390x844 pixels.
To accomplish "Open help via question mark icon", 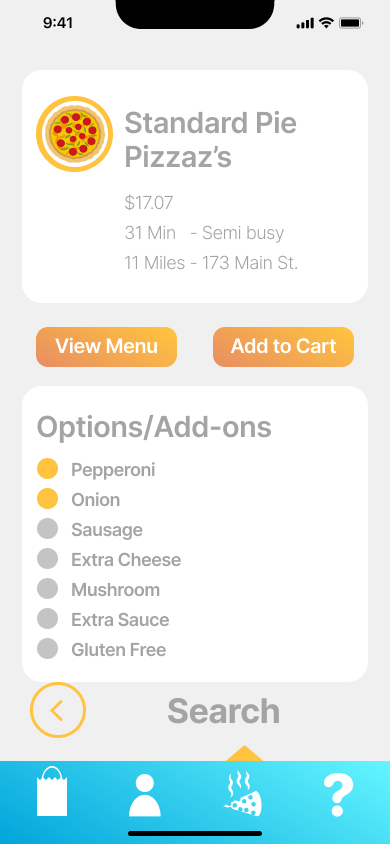I will (338, 796).
